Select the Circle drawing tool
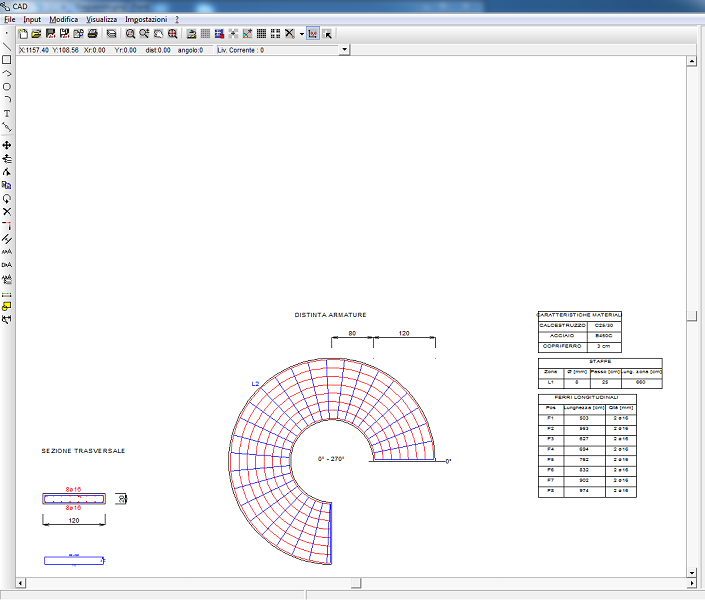 pos(7,87)
